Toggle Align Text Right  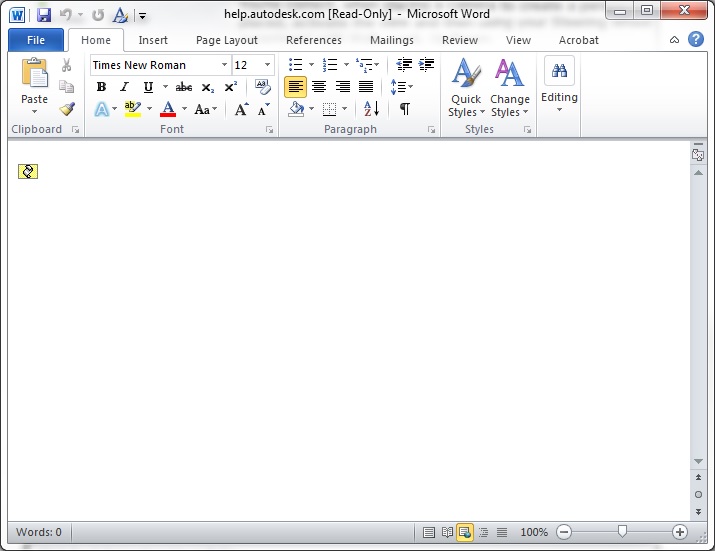[343, 87]
